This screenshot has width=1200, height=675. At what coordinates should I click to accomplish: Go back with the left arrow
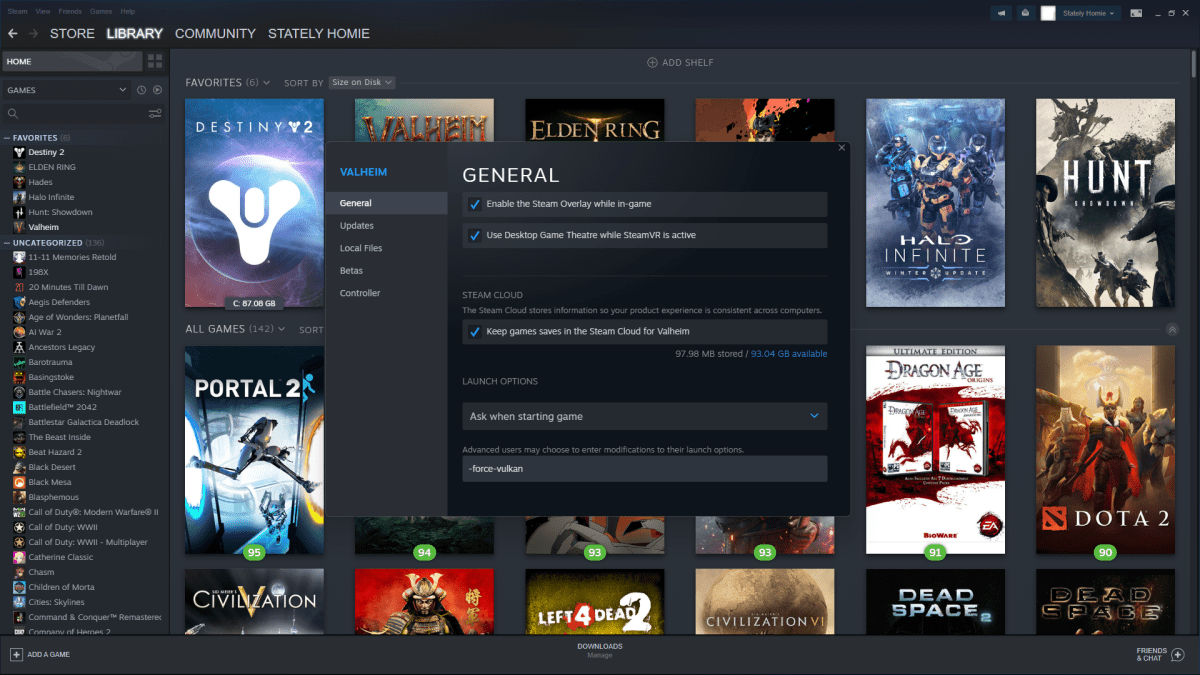(13, 34)
